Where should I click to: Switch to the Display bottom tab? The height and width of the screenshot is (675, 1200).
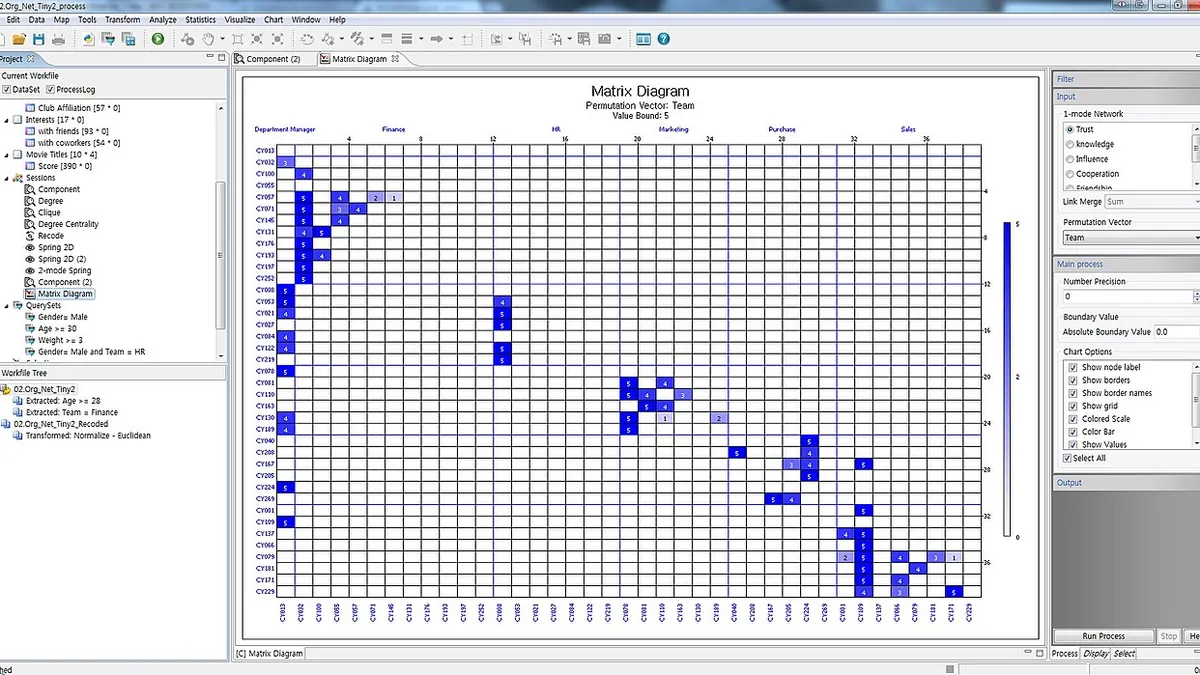[x=1096, y=654]
